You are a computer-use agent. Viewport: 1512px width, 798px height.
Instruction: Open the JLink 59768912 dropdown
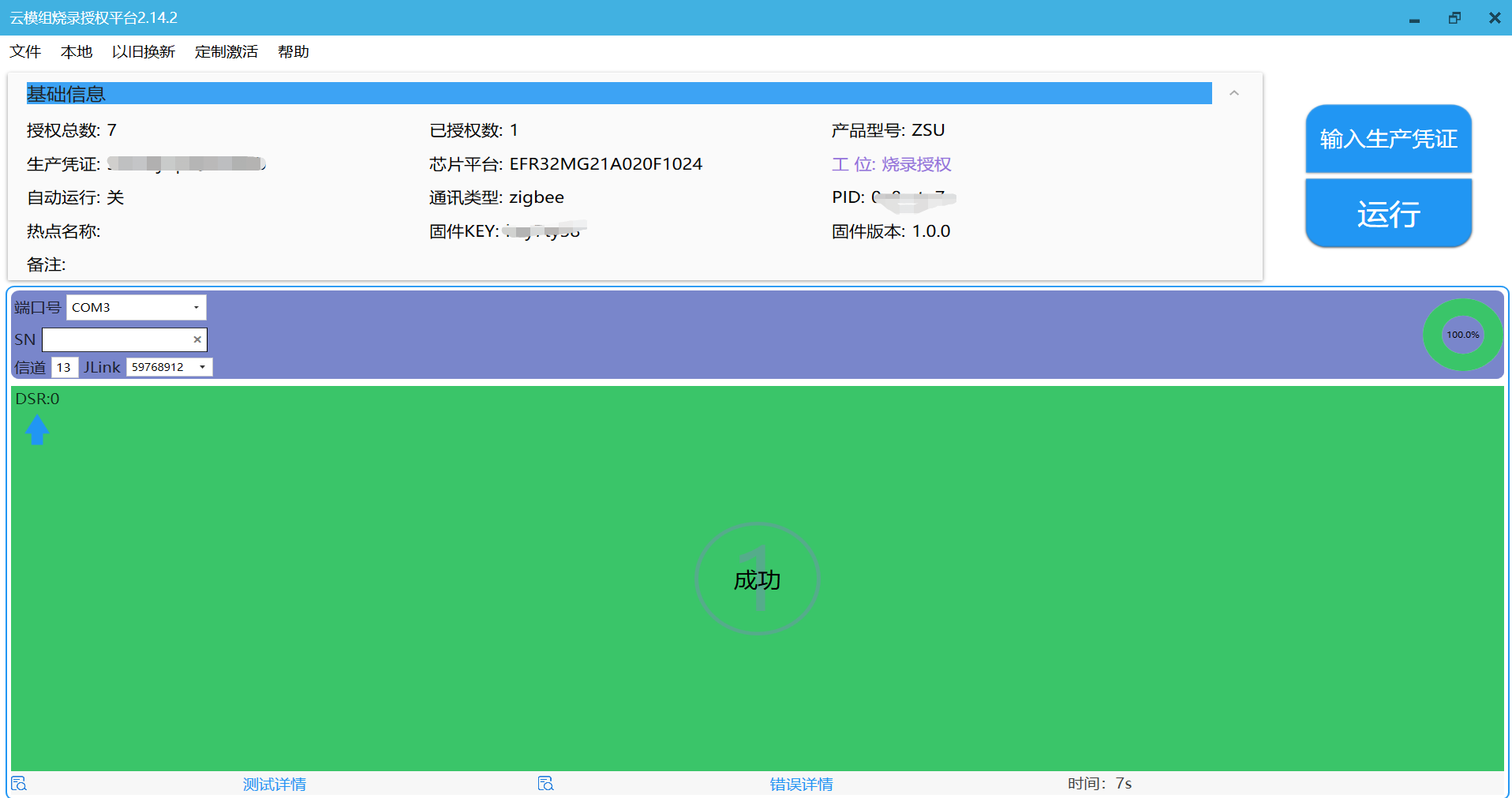coord(169,367)
